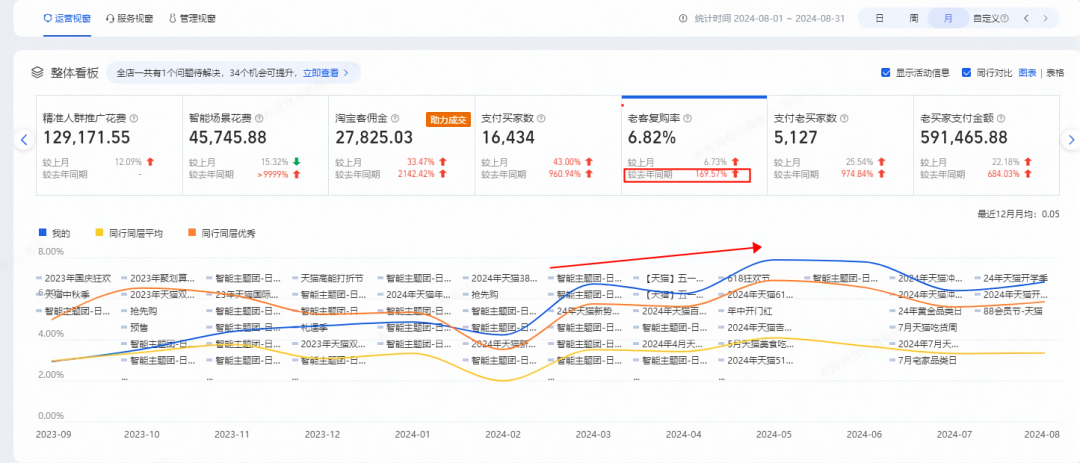Open the 管理视窗 tab

coord(192,19)
